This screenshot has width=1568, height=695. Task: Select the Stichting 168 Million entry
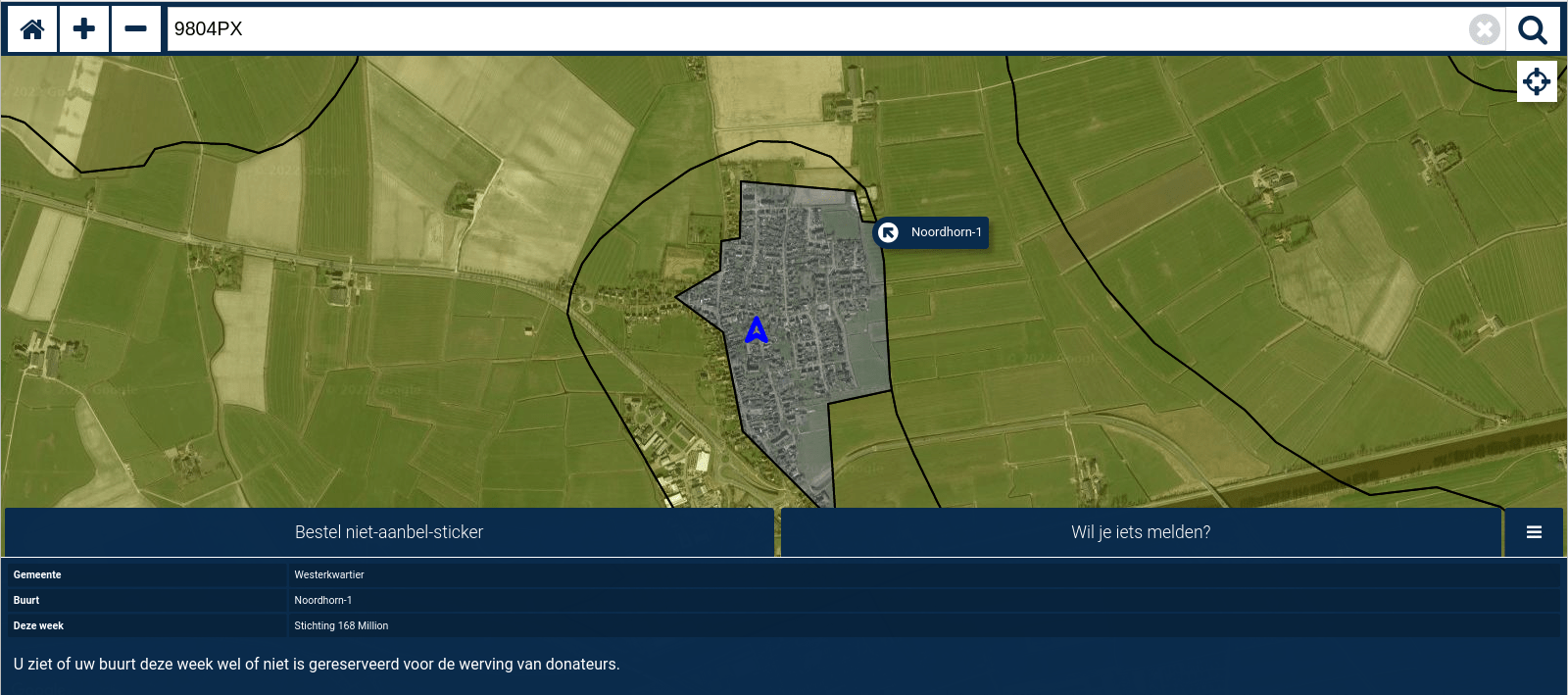[341, 626]
